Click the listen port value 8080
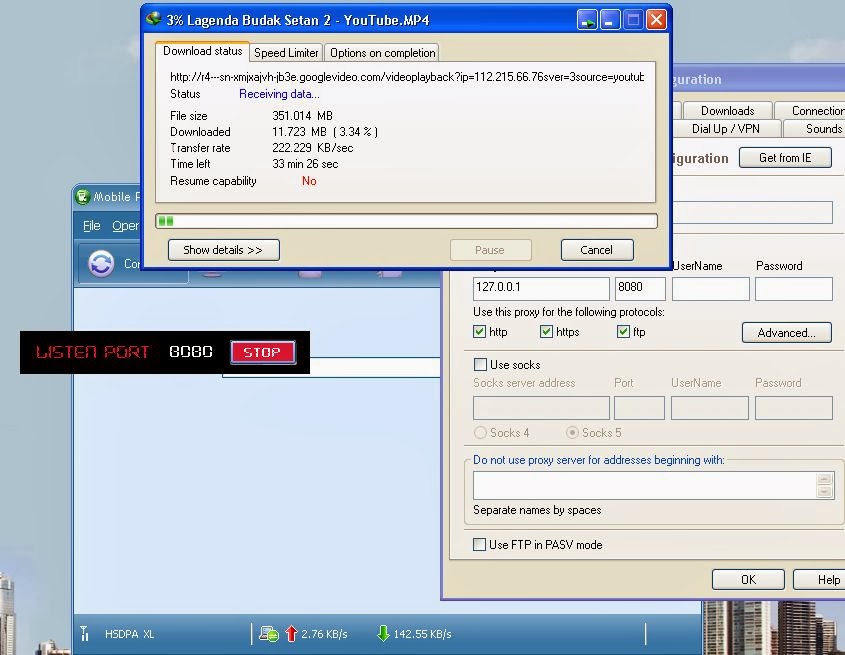Viewport: 845px width, 655px height. 191,351
